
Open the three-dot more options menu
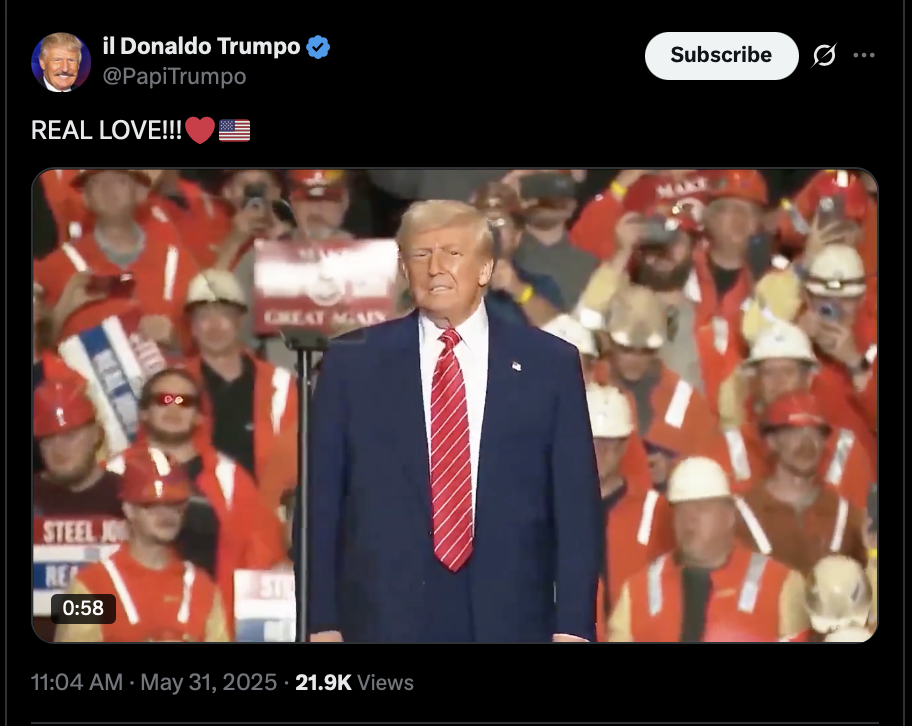tap(864, 55)
